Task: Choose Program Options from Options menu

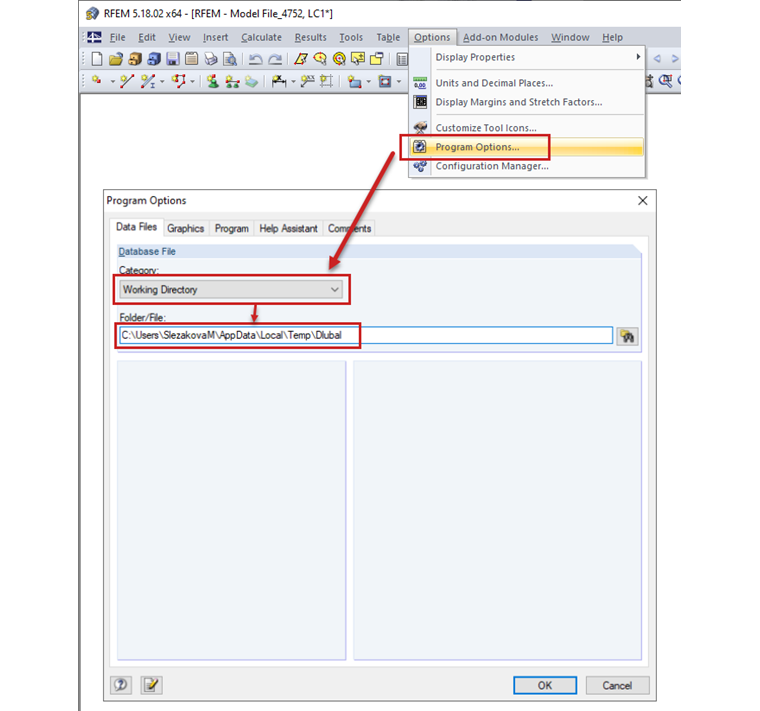Action: point(526,147)
